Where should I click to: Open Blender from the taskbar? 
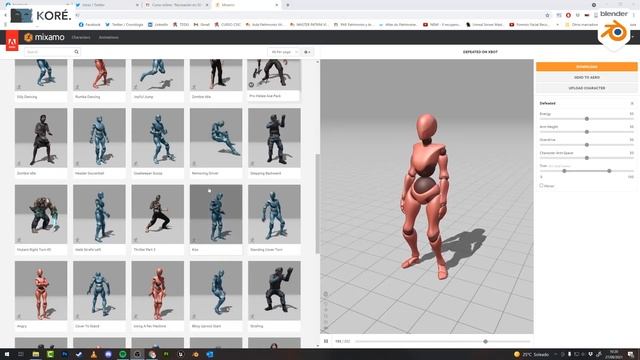[x=195, y=354]
